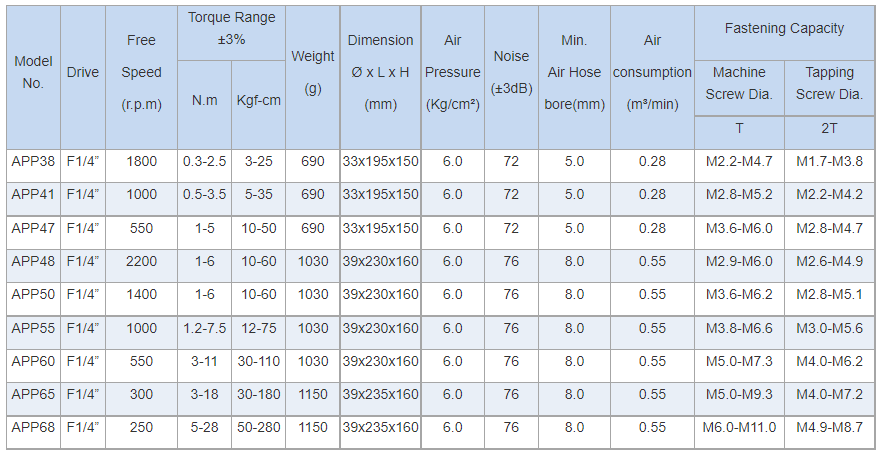Select the APP65 model cell

click(x=33, y=394)
